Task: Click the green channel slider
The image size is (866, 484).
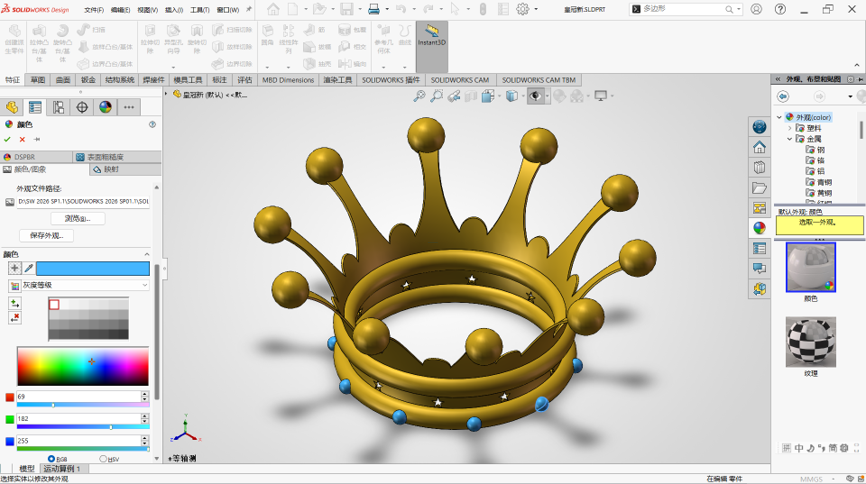Action: pyautogui.click(x=83, y=427)
